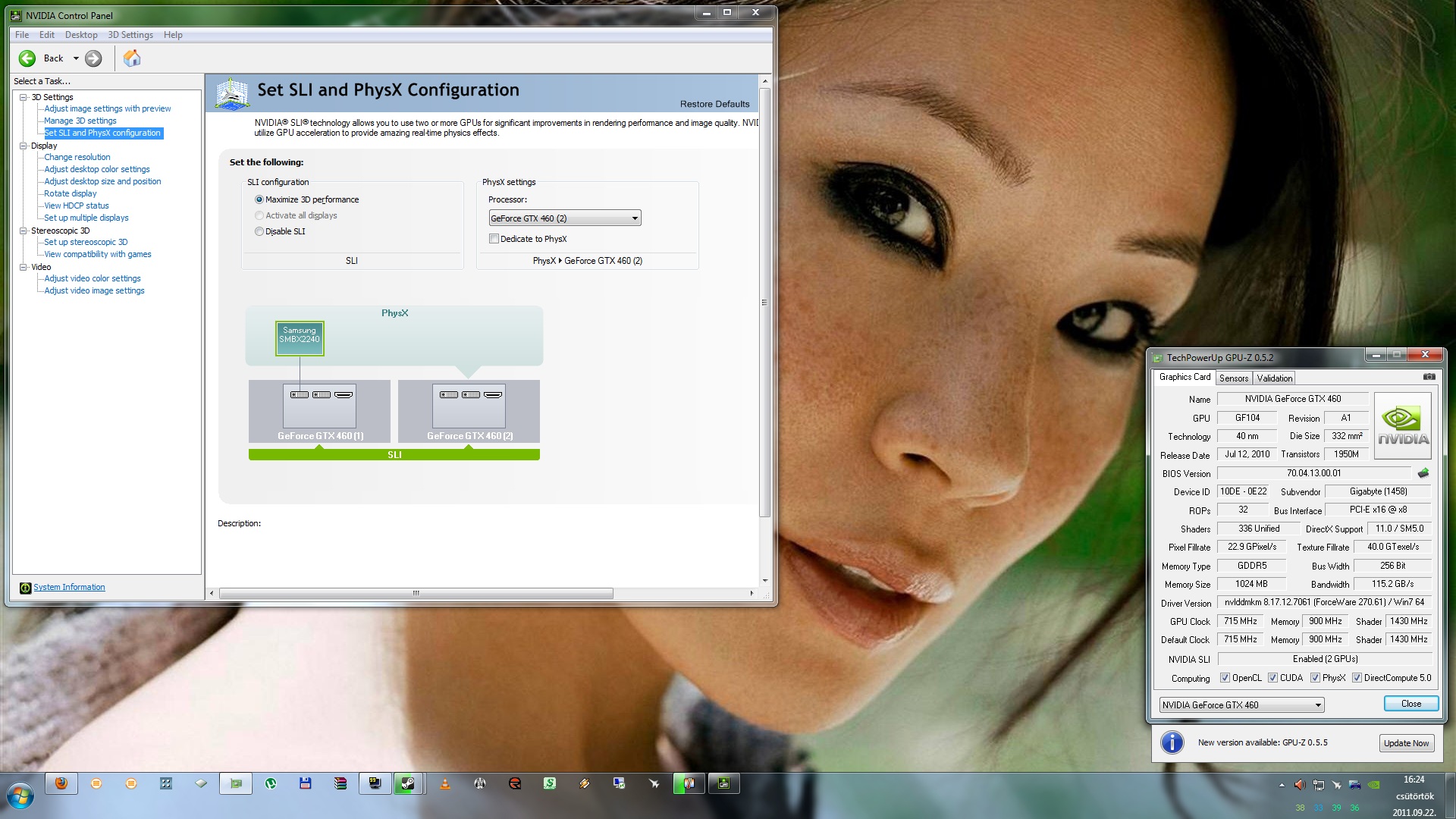
Task: Select Maximize 3D performance option
Action: tap(259, 199)
